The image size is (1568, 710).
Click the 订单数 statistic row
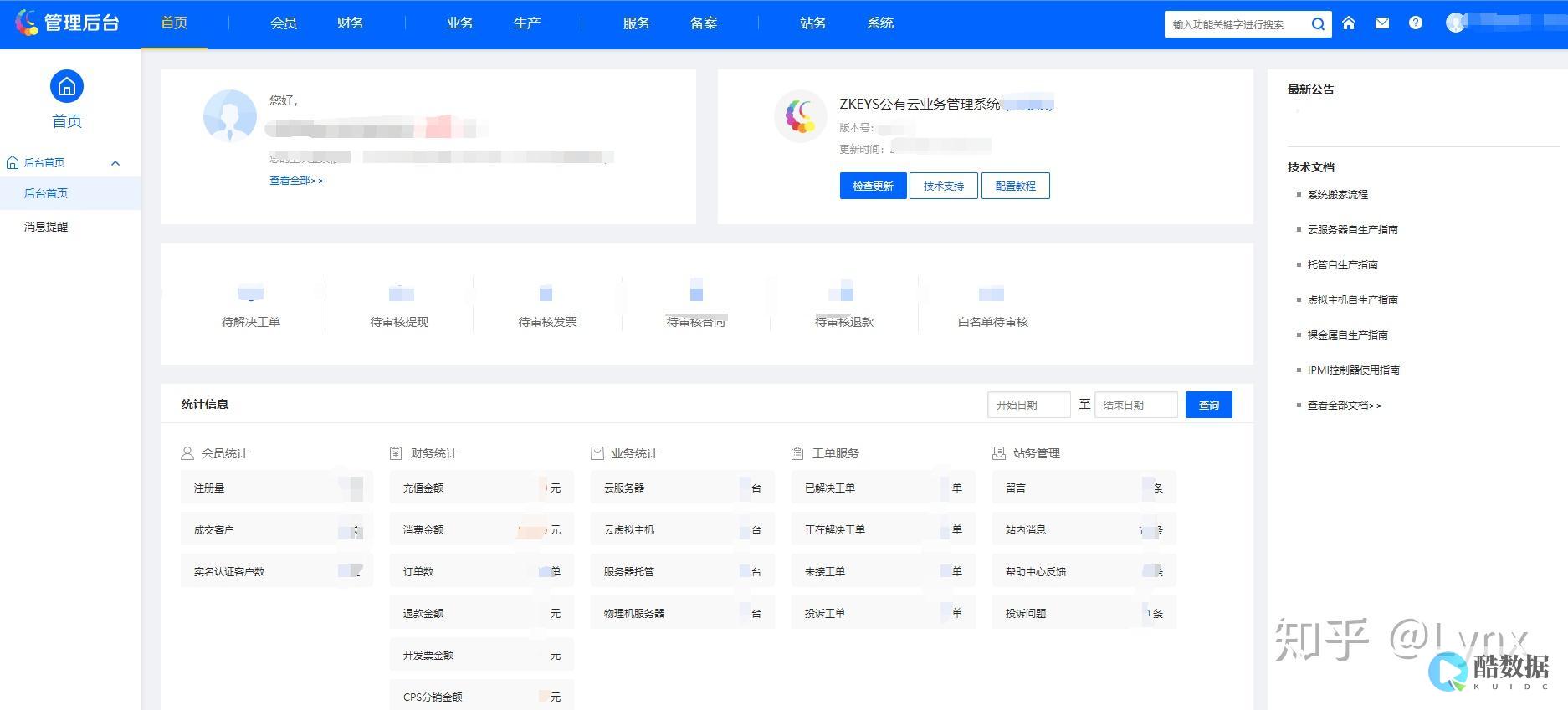482,571
